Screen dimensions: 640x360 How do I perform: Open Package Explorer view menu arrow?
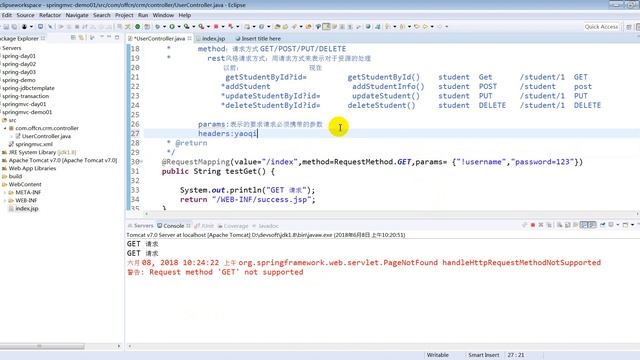tap(102, 37)
